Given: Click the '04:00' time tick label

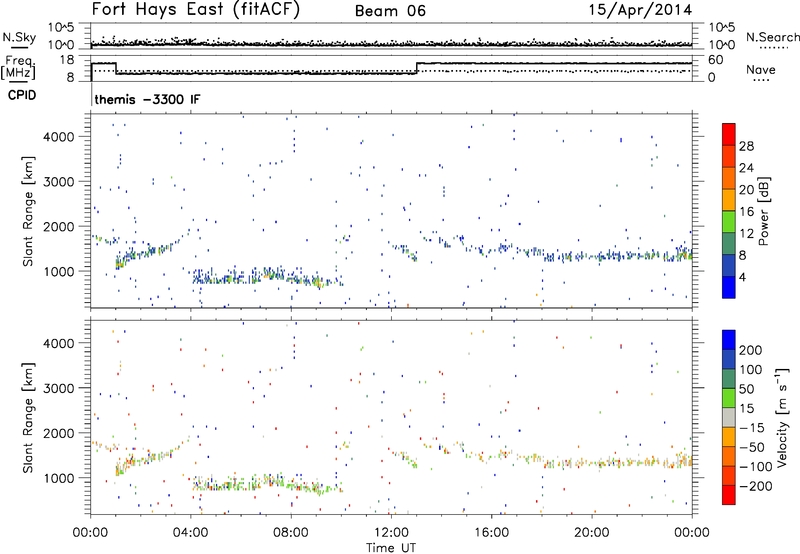Looking at the screenshot, I should click(191, 532).
